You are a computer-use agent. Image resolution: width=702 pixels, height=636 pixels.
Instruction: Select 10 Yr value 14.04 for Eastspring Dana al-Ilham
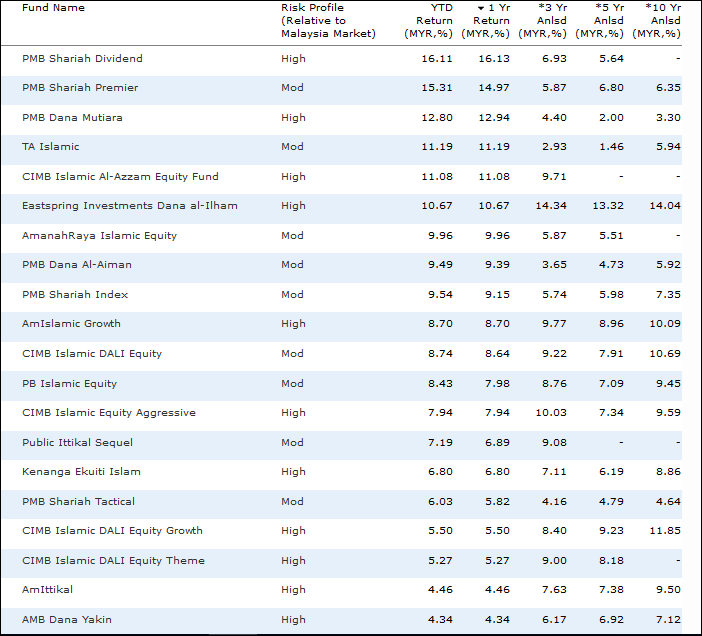665,206
